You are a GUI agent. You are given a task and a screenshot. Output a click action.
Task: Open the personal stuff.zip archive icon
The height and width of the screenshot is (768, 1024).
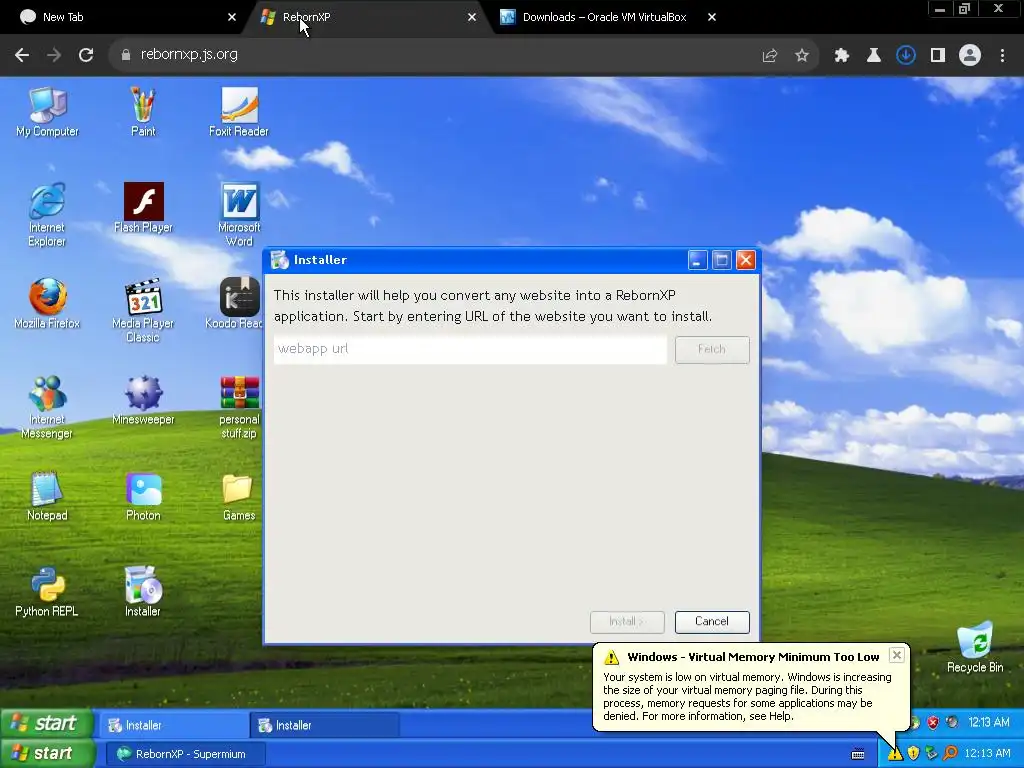coord(239,407)
